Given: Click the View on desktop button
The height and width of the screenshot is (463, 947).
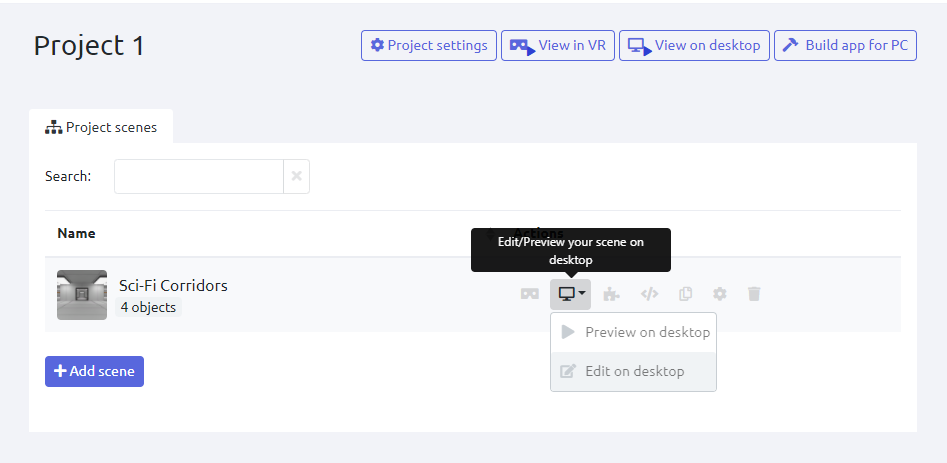Looking at the screenshot, I should [x=695, y=45].
